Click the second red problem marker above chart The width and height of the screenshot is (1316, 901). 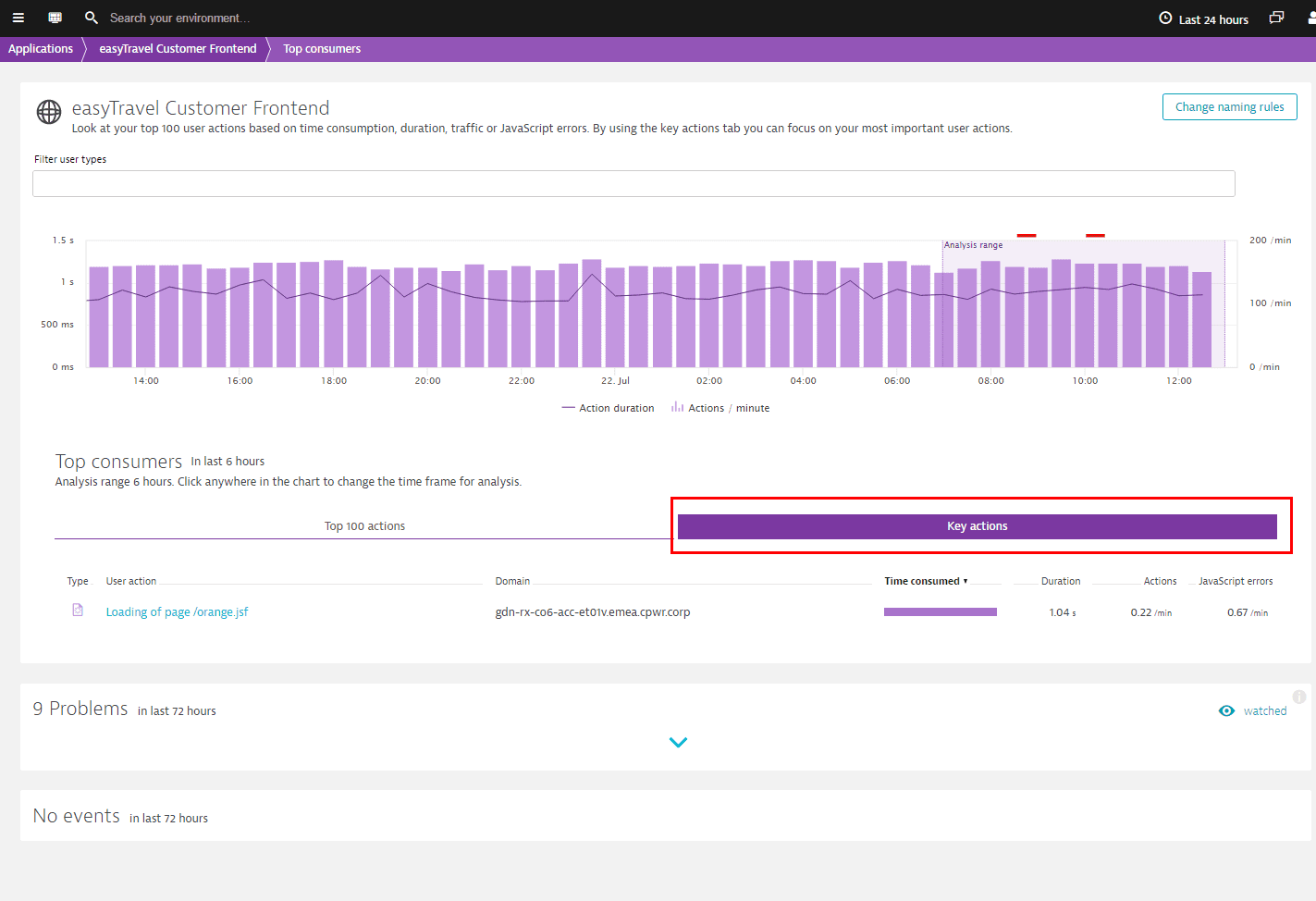pyautogui.click(x=1095, y=236)
